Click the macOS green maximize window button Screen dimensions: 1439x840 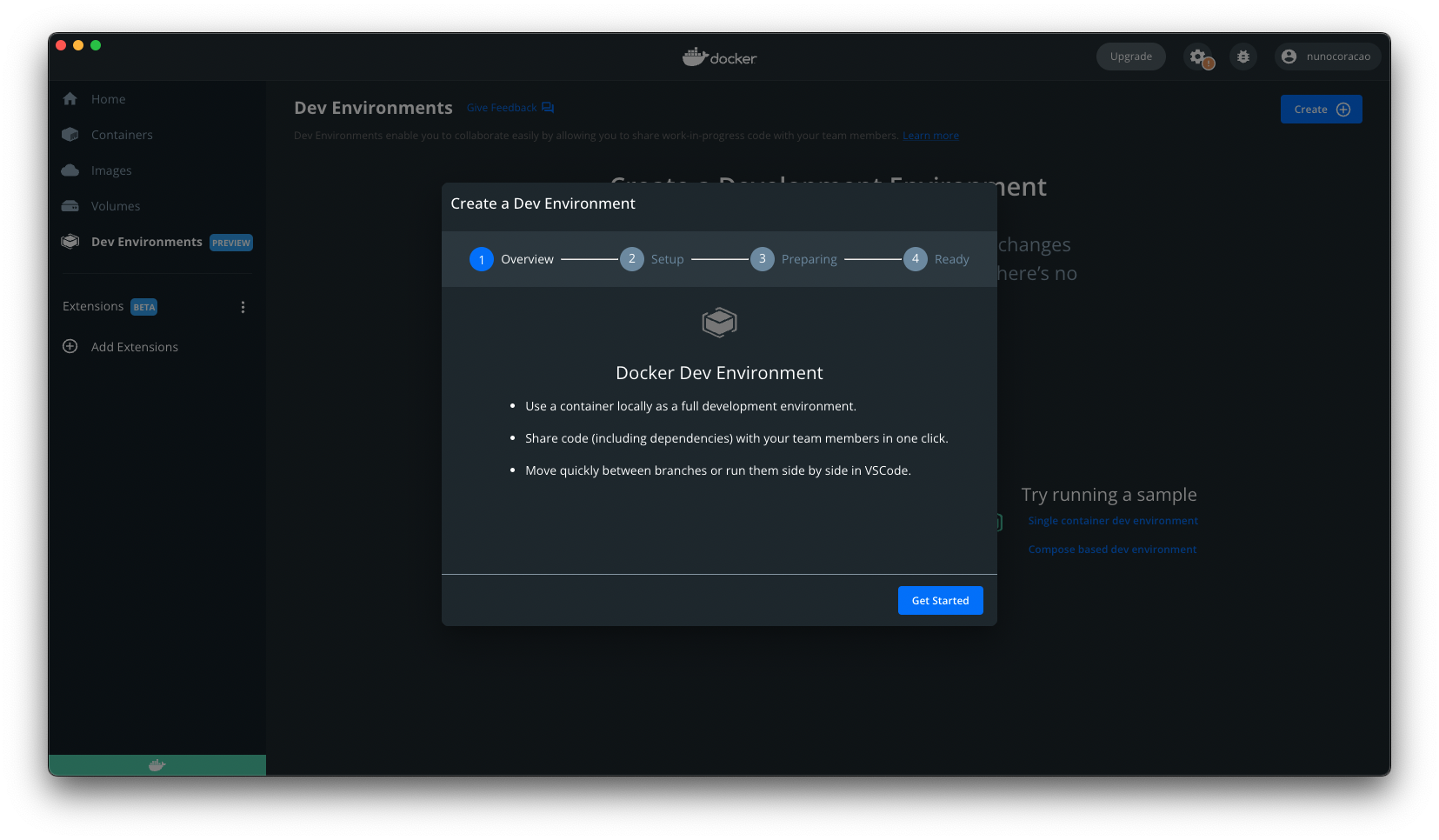point(96,45)
